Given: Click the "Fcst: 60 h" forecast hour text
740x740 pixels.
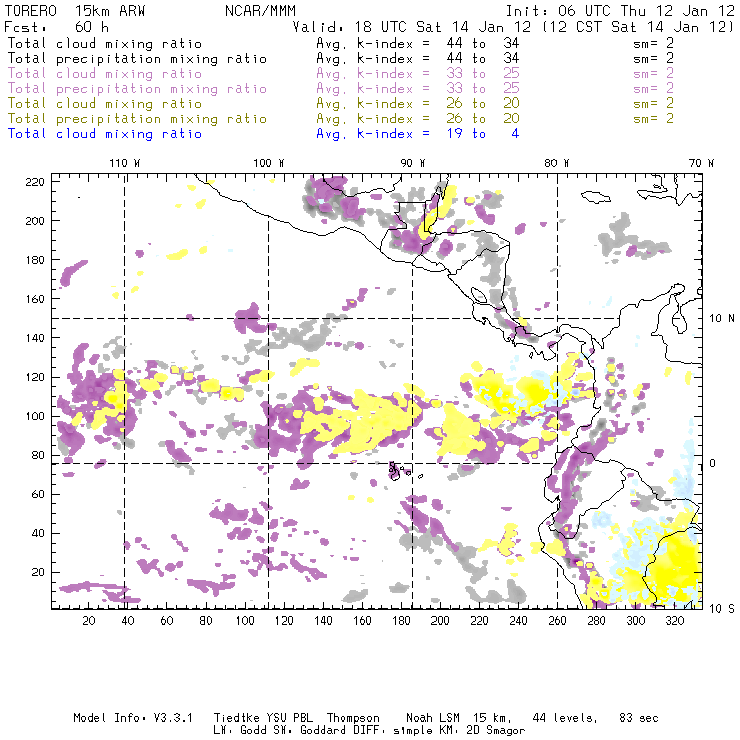Looking at the screenshot, I should (56, 27).
